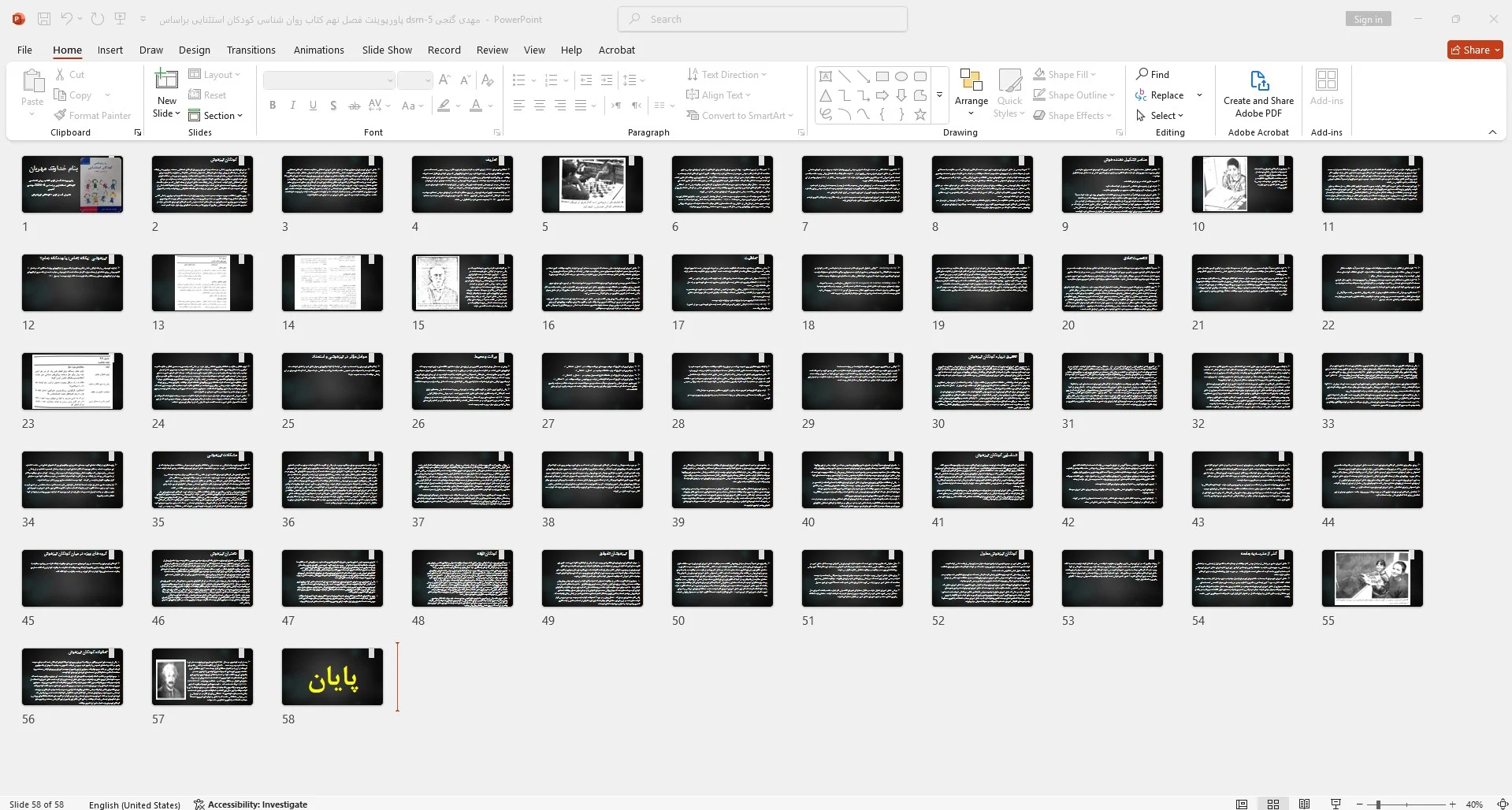Toggle text Shadow effect
1512x810 pixels.
333,106
